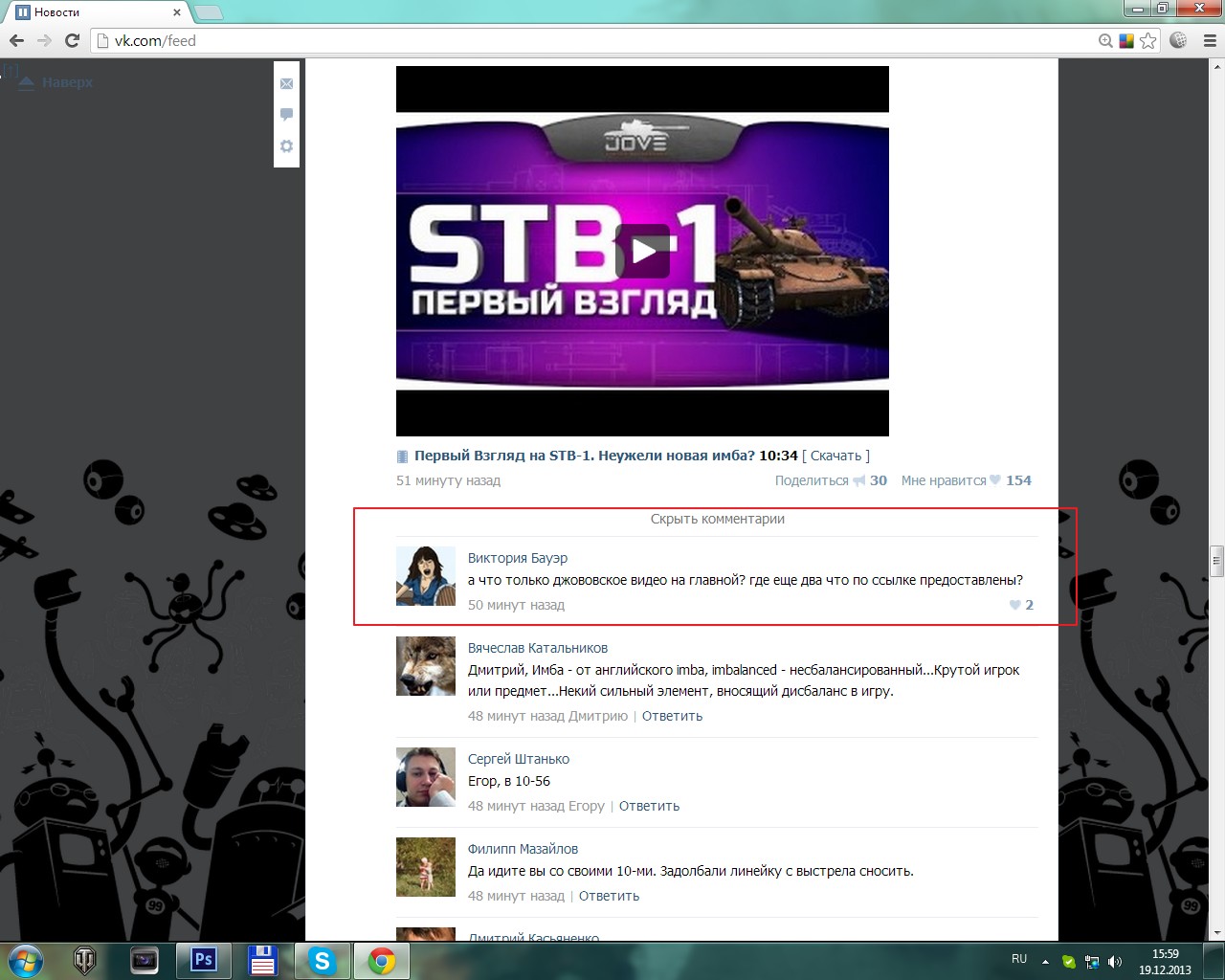Open the floppy disk app in taskbar
Viewport: 1225px width, 980px height.
pos(263,960)
